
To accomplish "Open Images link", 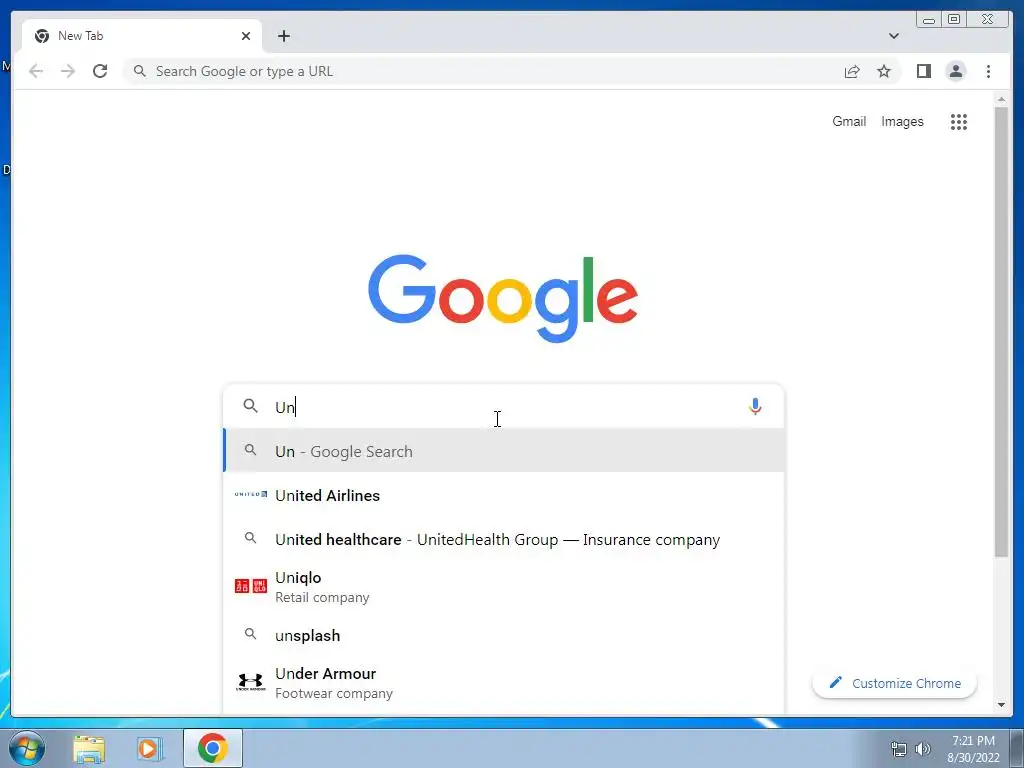I will [x=902, y=121].
